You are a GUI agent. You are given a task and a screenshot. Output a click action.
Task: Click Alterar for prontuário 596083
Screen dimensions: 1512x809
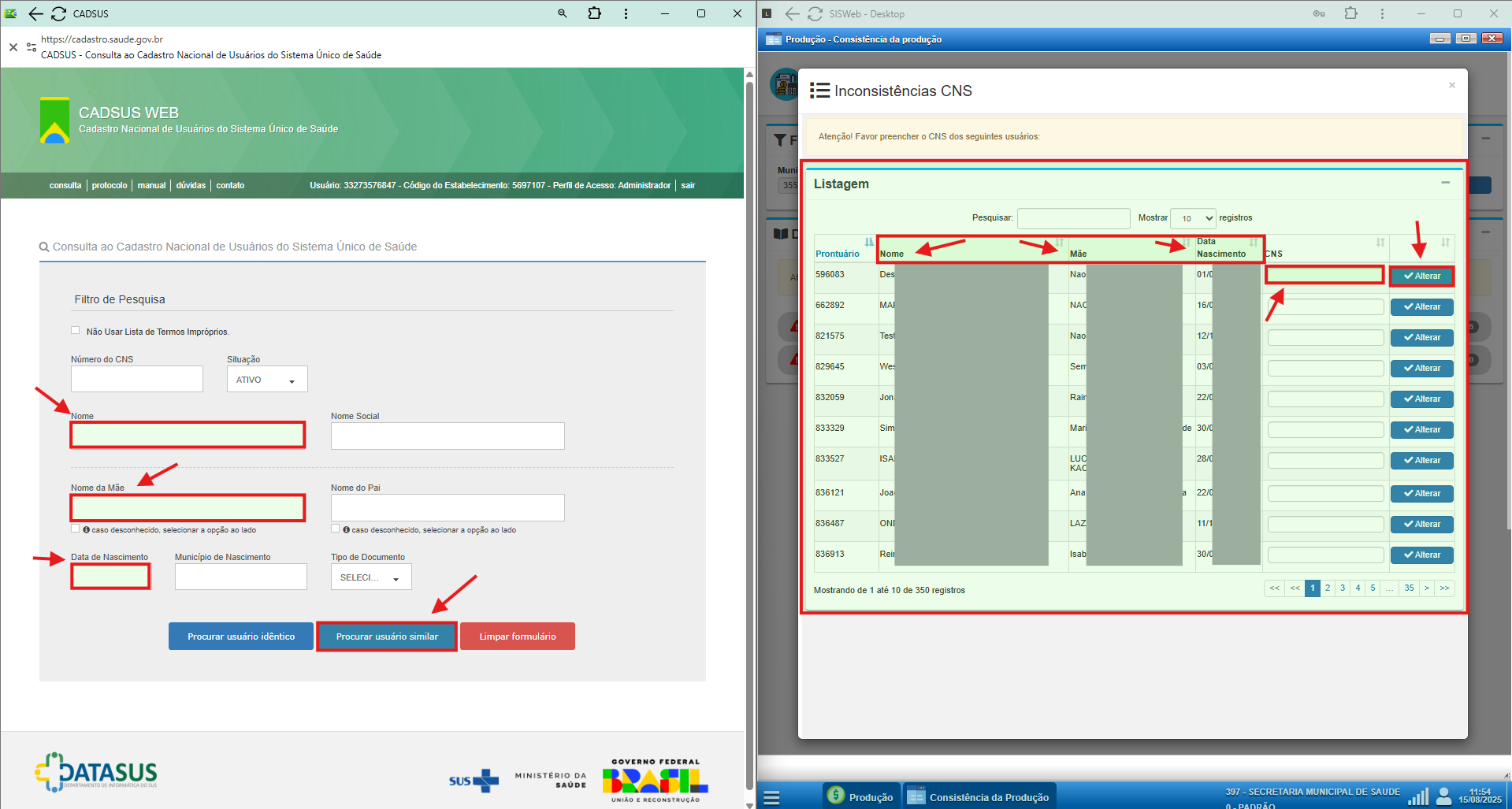click(x=1421, y=276)
